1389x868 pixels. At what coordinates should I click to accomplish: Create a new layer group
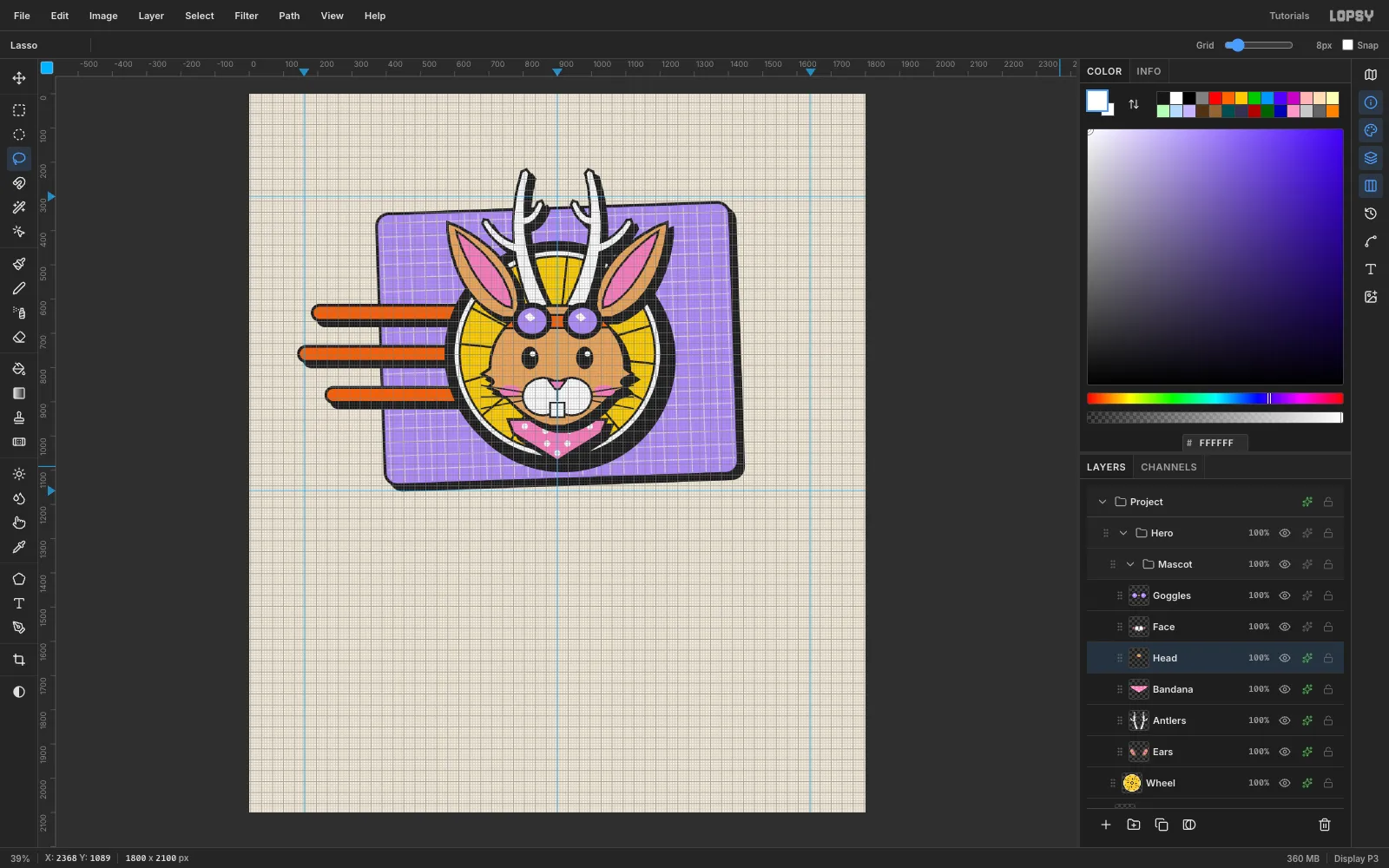pos(1134,825)
